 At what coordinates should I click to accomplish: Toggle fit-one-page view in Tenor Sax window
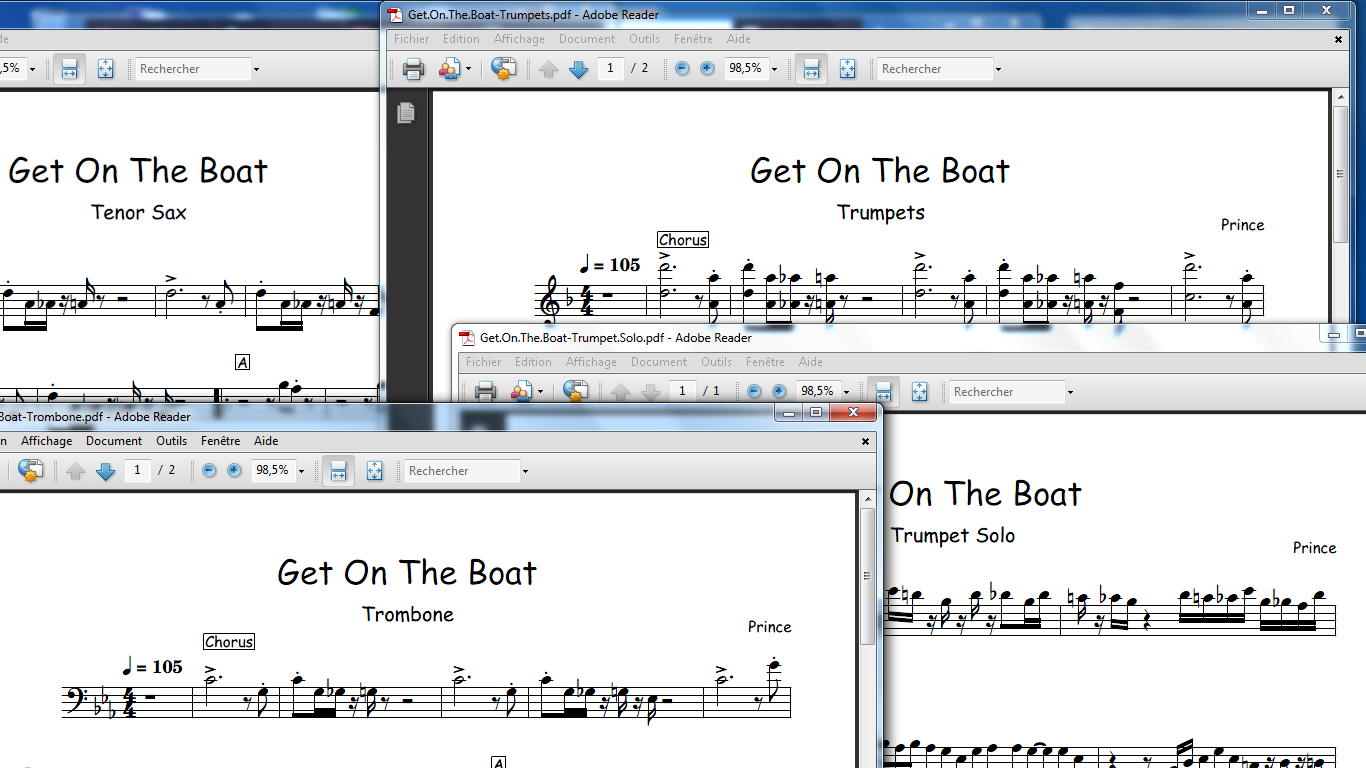[105, 69]
